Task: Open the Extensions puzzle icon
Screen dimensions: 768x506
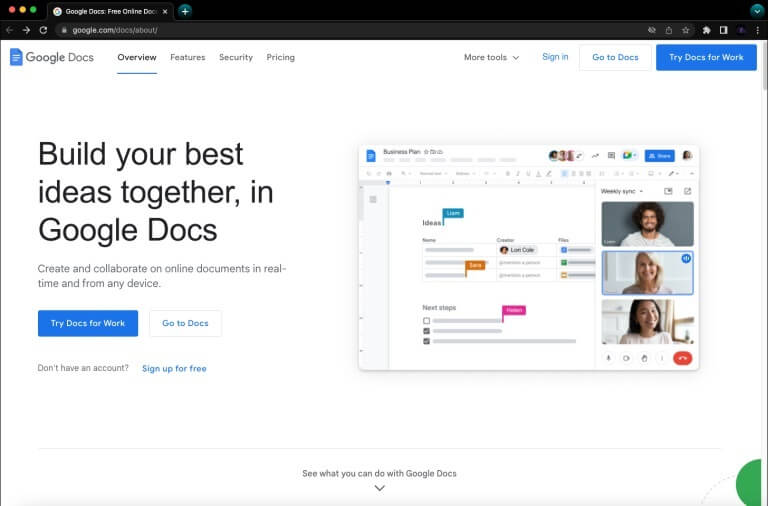Action: click(706, 30)
